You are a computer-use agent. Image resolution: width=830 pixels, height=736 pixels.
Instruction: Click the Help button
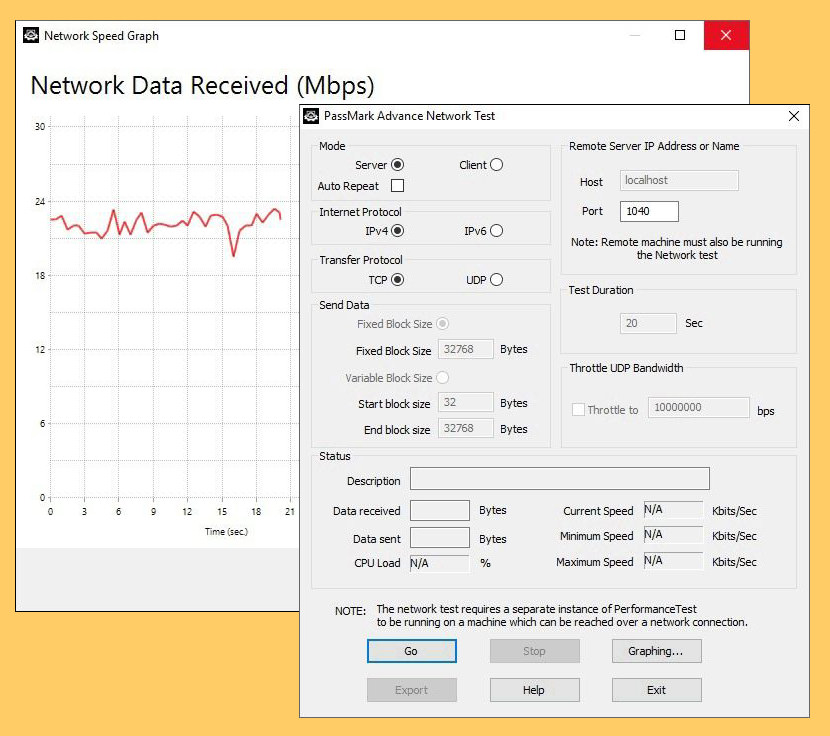click(534, 689)
